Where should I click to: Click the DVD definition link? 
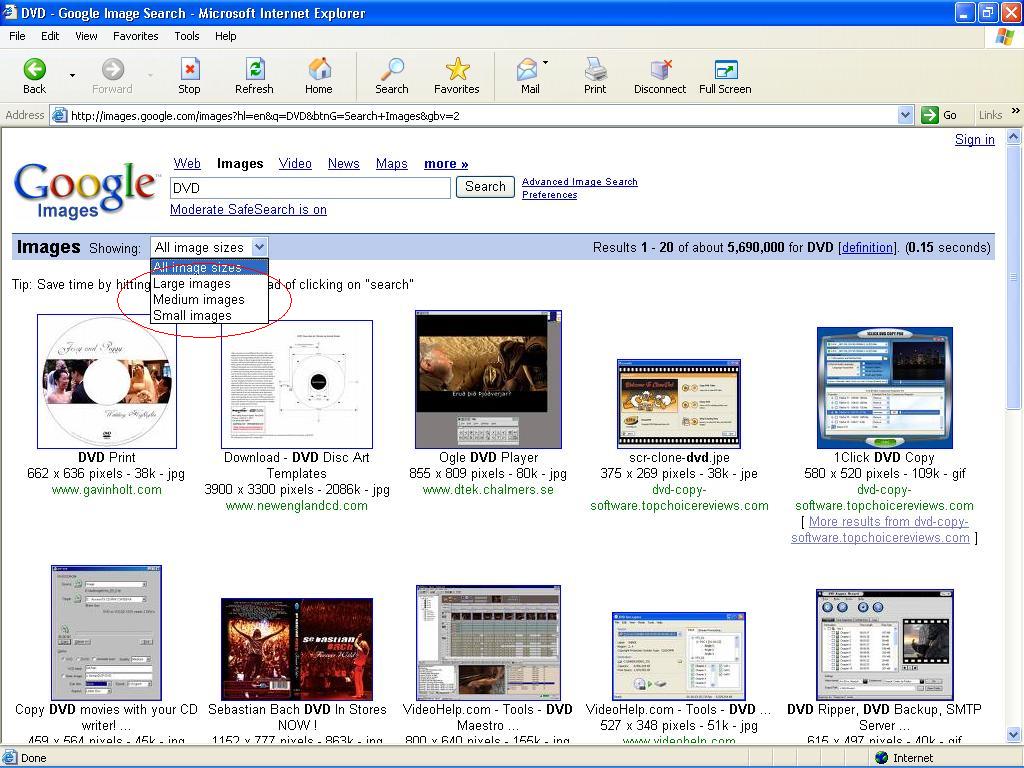click(867, 248)
